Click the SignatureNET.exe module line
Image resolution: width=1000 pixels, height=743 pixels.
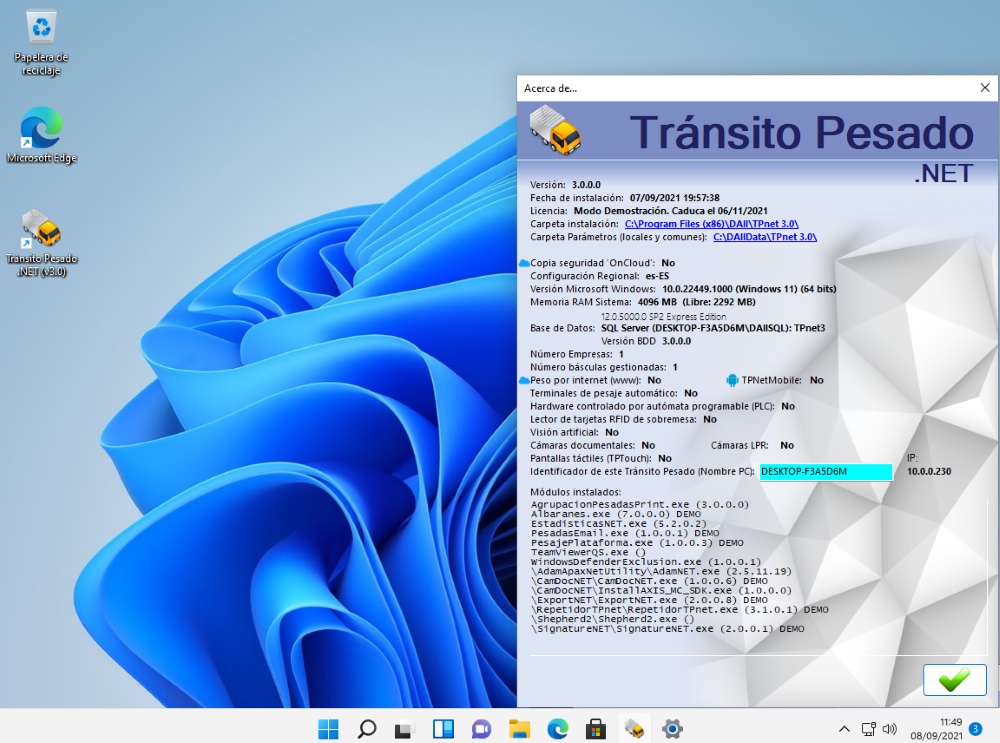[668, 629]
